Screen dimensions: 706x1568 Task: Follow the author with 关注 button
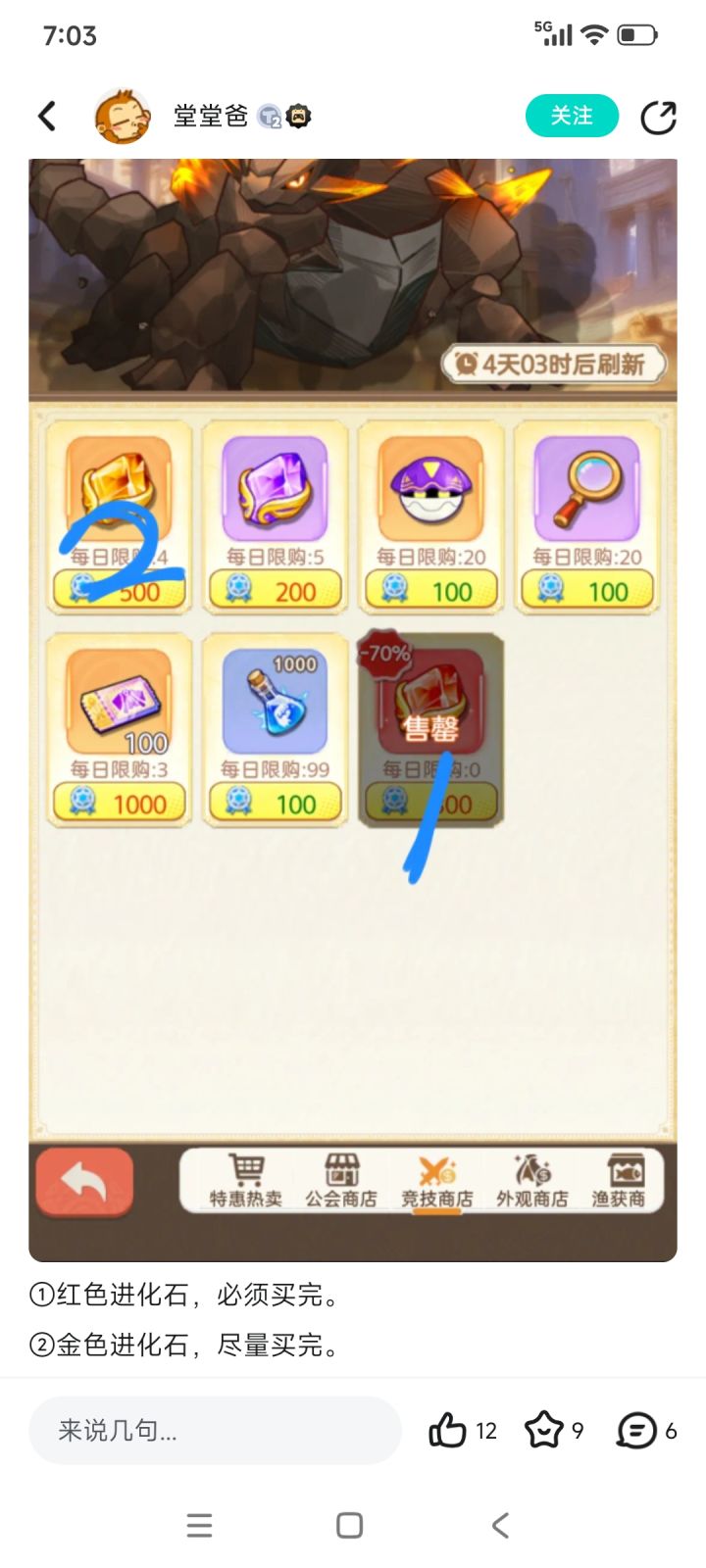[572, 116]
